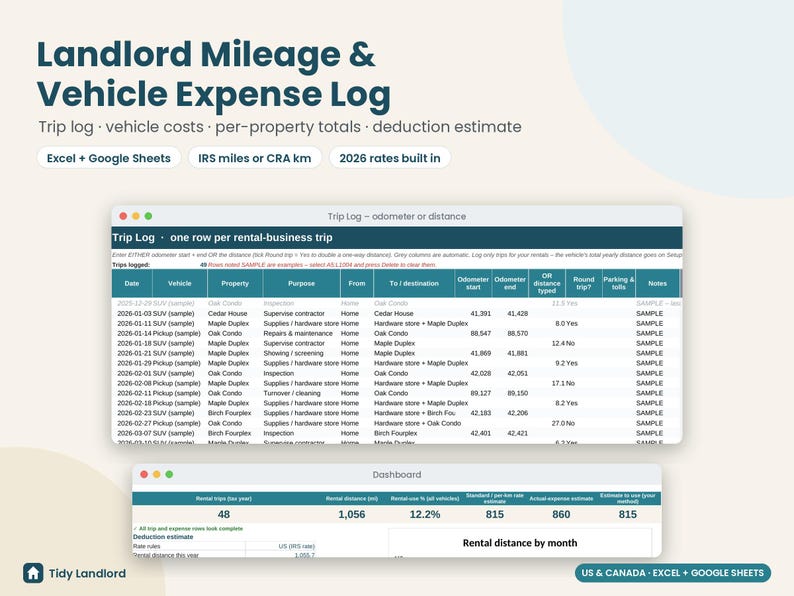This screenshot has width=794, height=596.
Task: Click the Purpose column header
Action: pyautogui.click(x=301, y=284)
